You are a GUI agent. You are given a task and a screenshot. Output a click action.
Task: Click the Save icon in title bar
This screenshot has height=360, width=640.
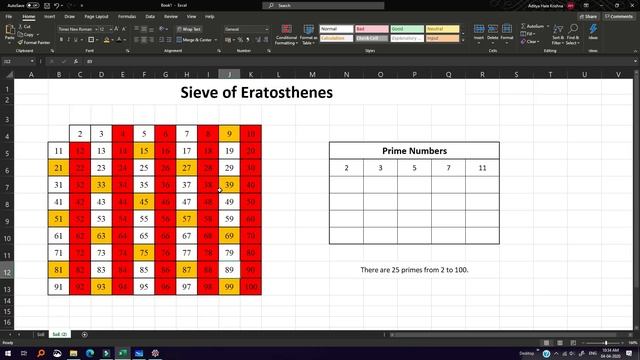pyautogui.click(x=47, y=6)
